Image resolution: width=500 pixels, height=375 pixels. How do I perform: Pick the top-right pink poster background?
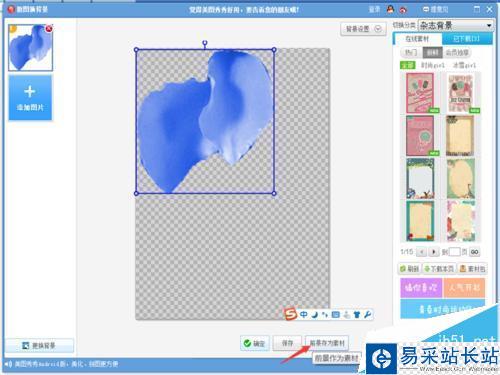click(462, 93)
